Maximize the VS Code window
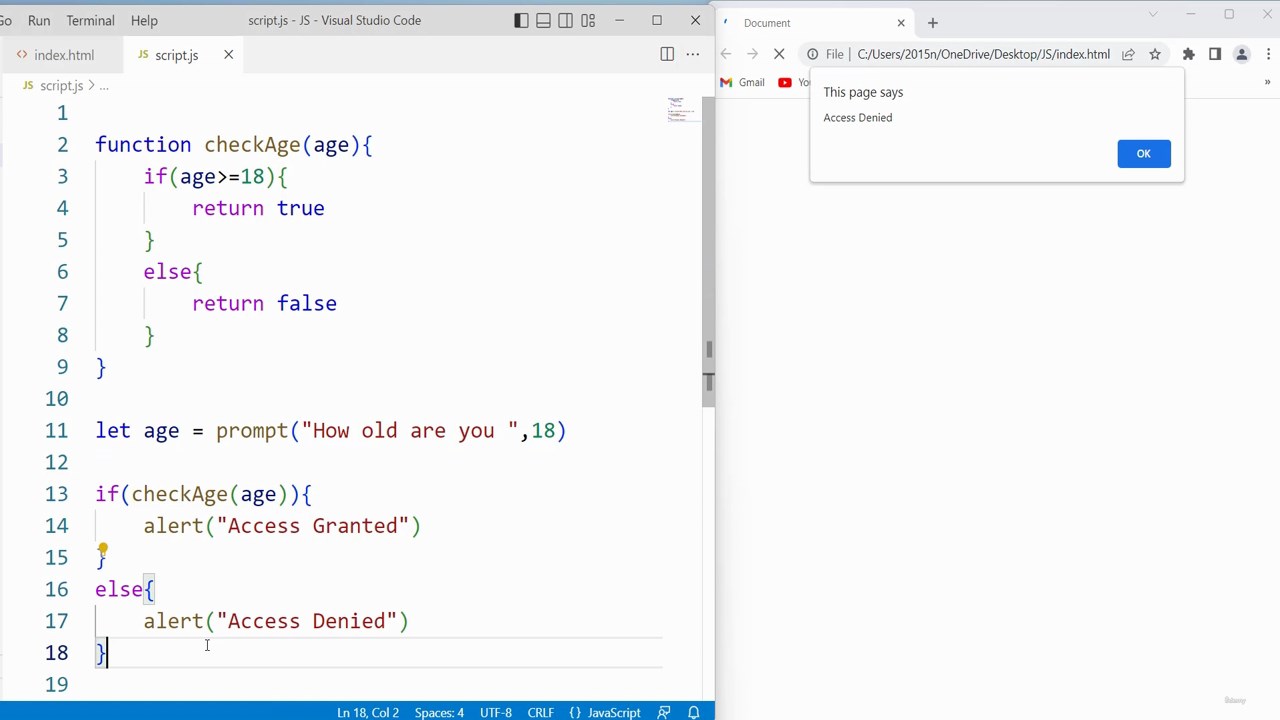Viewport: 1280px width, 720px height. click(x=657, y=20)
